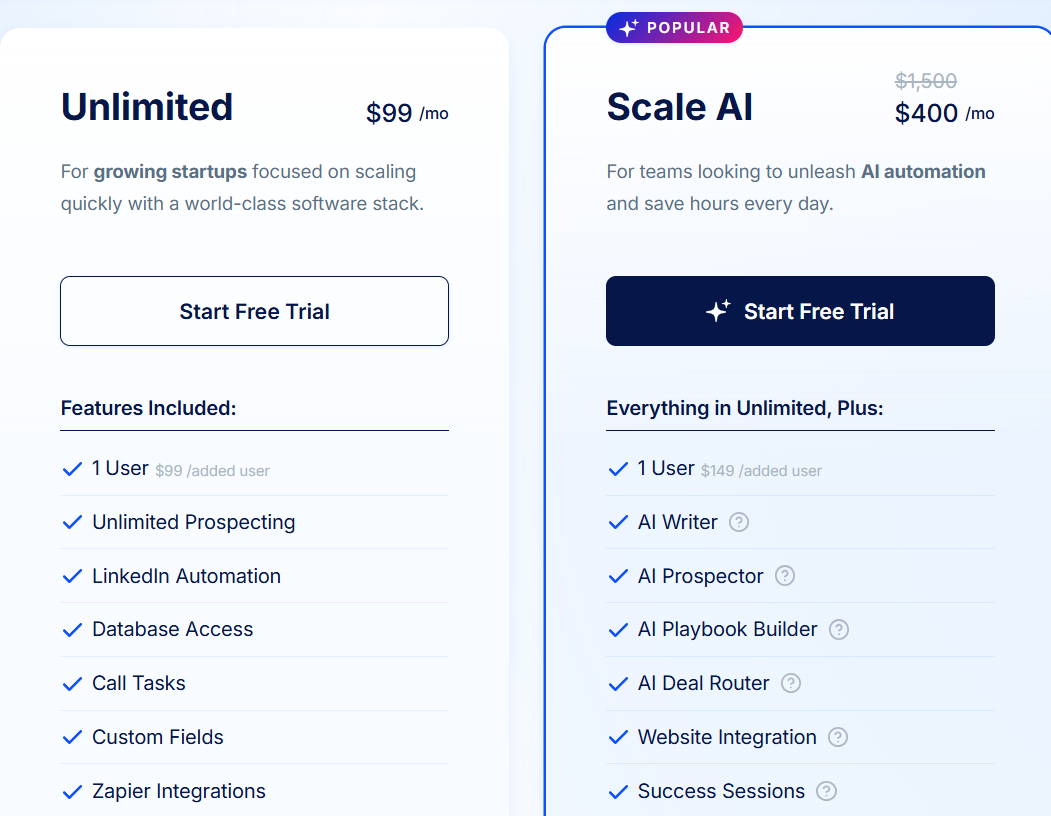Open the AI Playbook Builder info icon
This screenshot has height=816, width=1051.
pyautogui.click(x=838, y=630)
